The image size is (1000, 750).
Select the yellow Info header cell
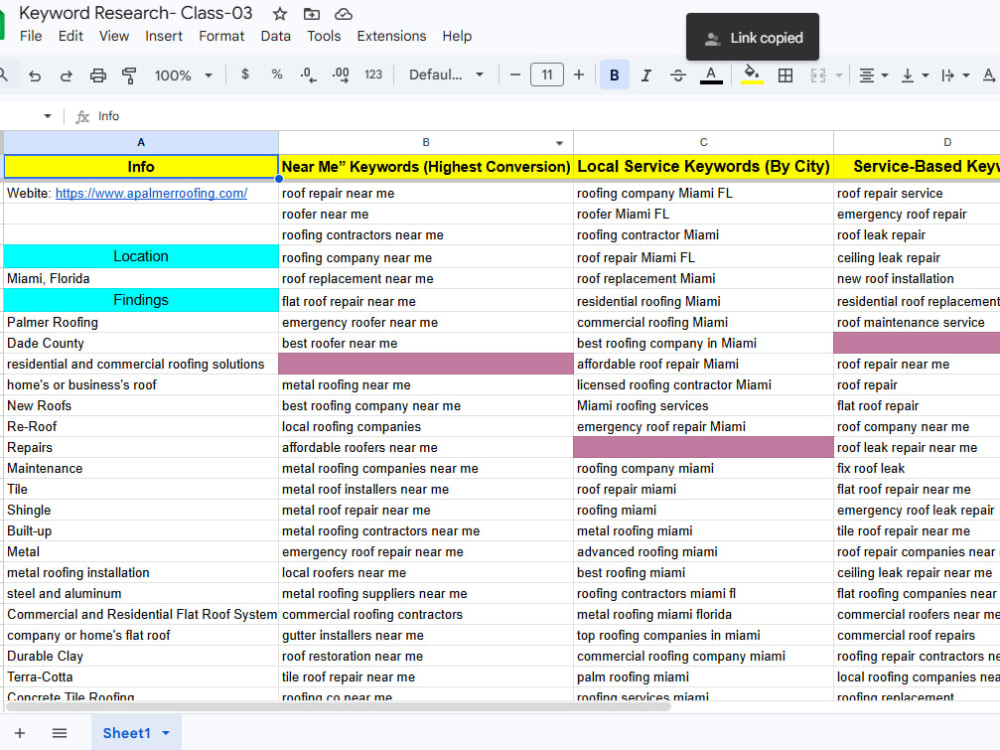[x=141, y=166]
